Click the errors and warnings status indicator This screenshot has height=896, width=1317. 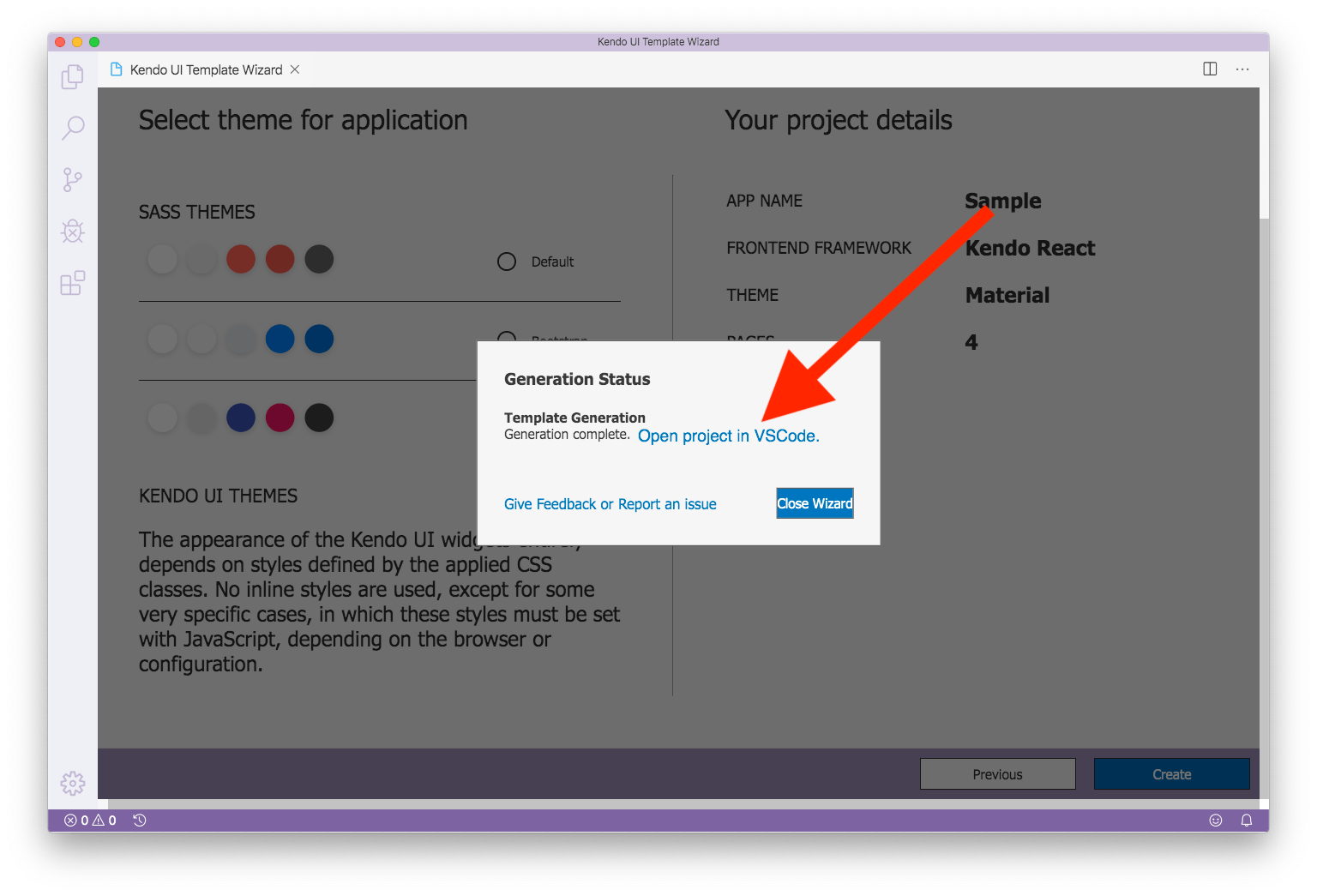tap(90, 821)
